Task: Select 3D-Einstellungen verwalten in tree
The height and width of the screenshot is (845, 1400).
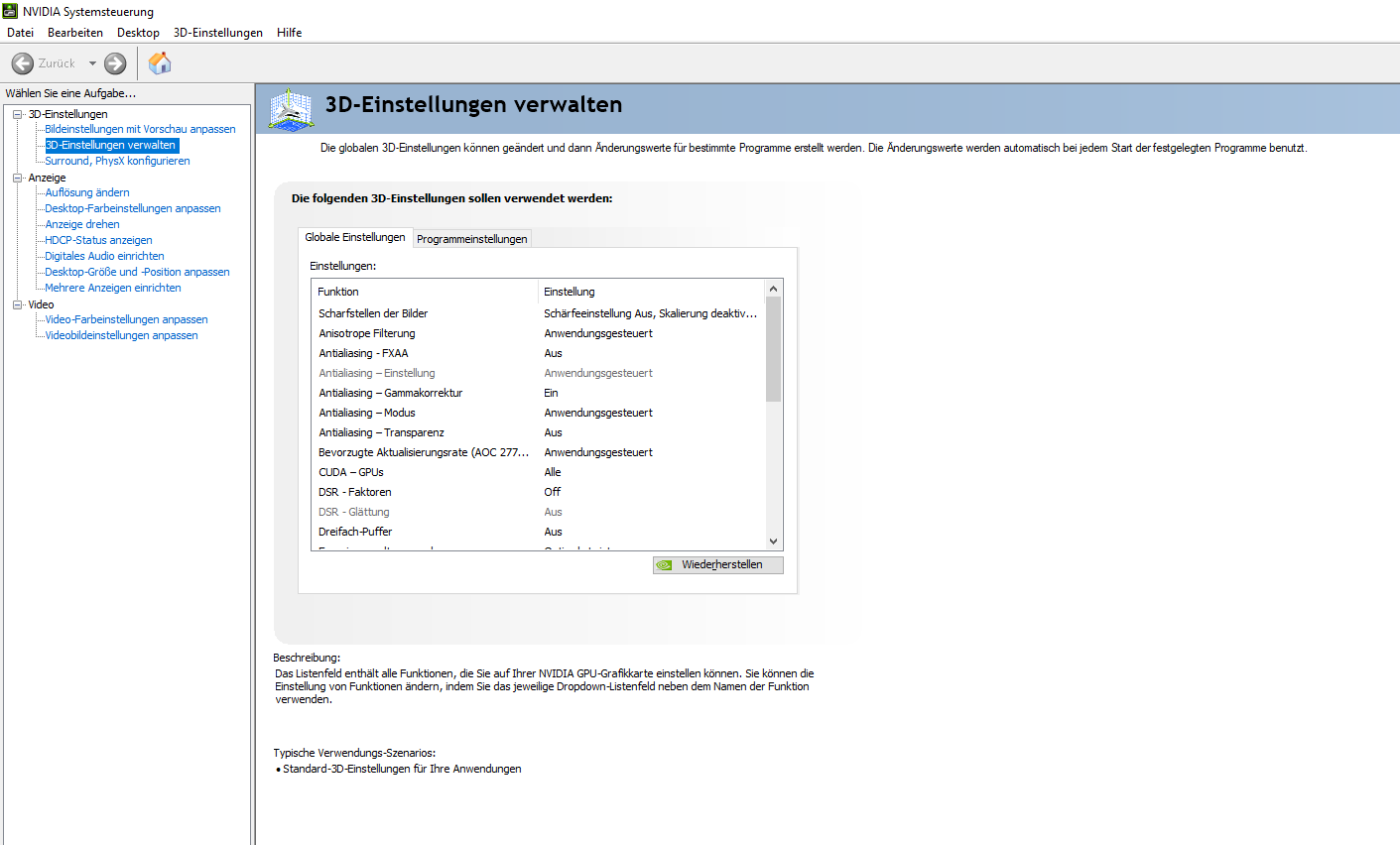Action: tap(112, 145)
